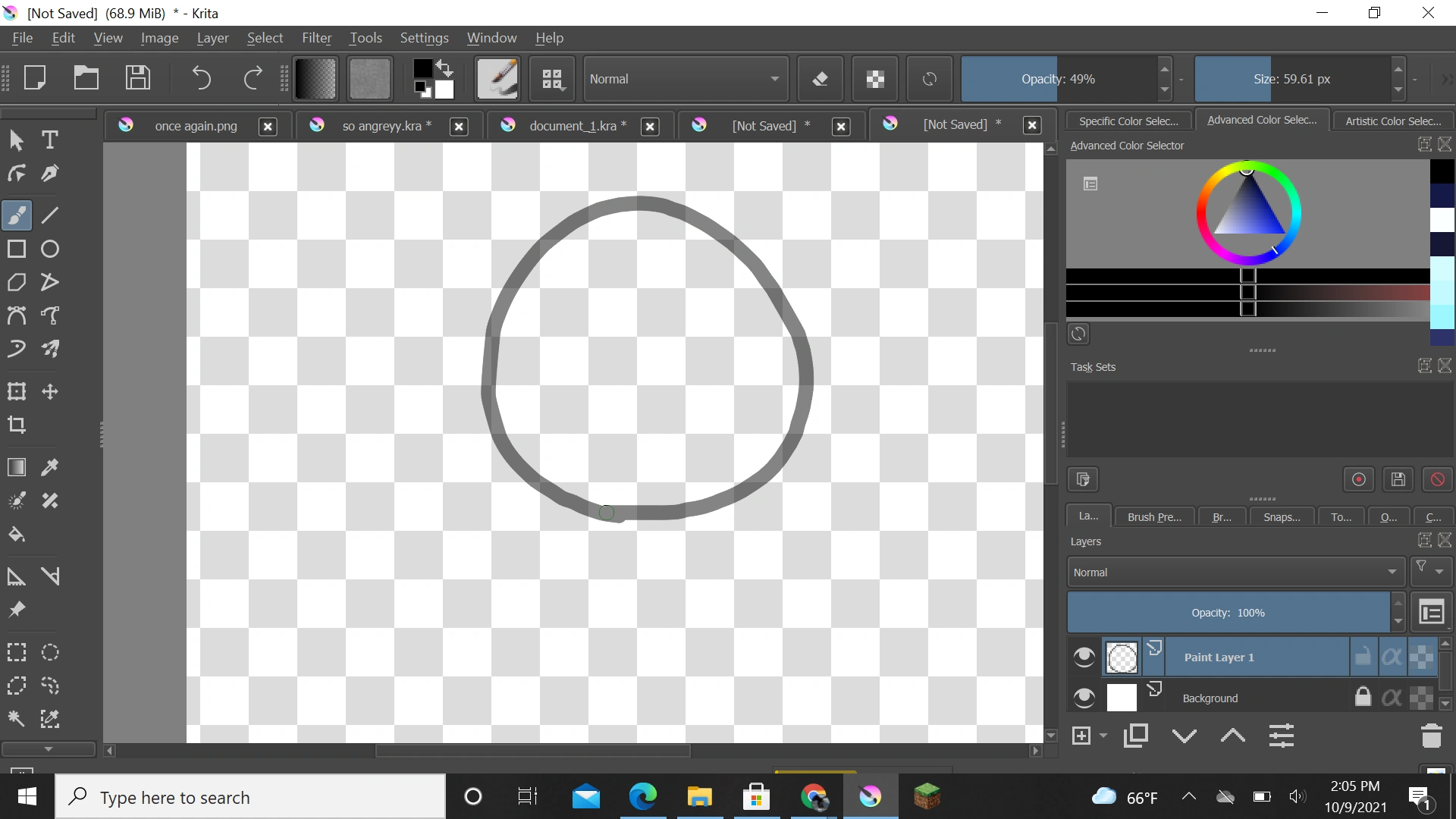Hide Paint Layer 1 visibility eye
This screenshot has height=819, width=1456.
coord(1084,657)
